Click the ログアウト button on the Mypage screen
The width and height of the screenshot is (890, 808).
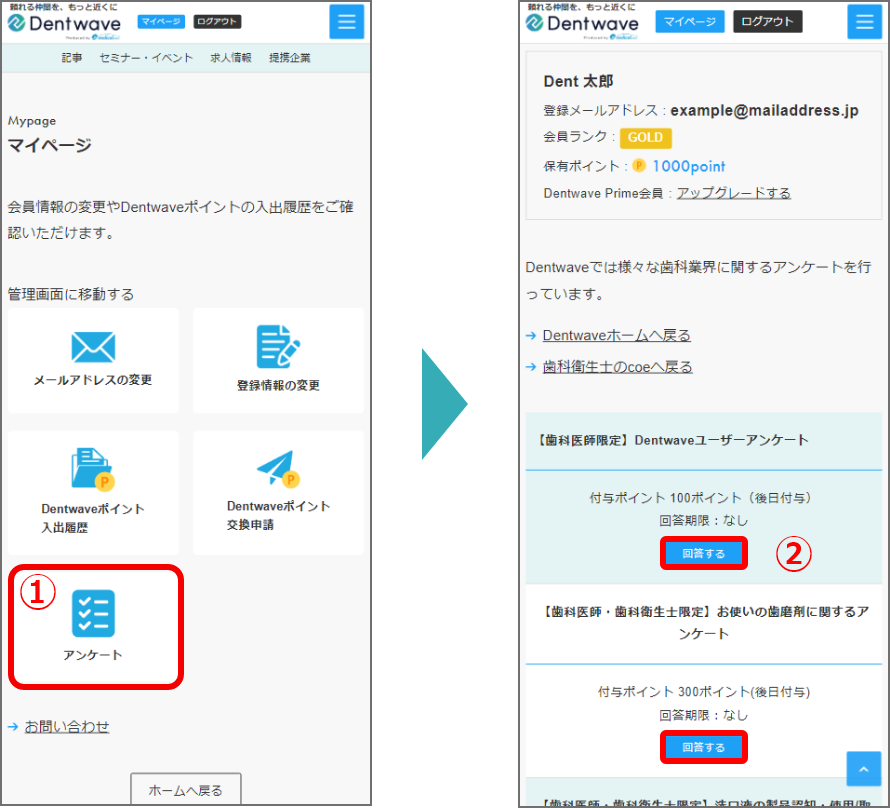click(217, 22)
